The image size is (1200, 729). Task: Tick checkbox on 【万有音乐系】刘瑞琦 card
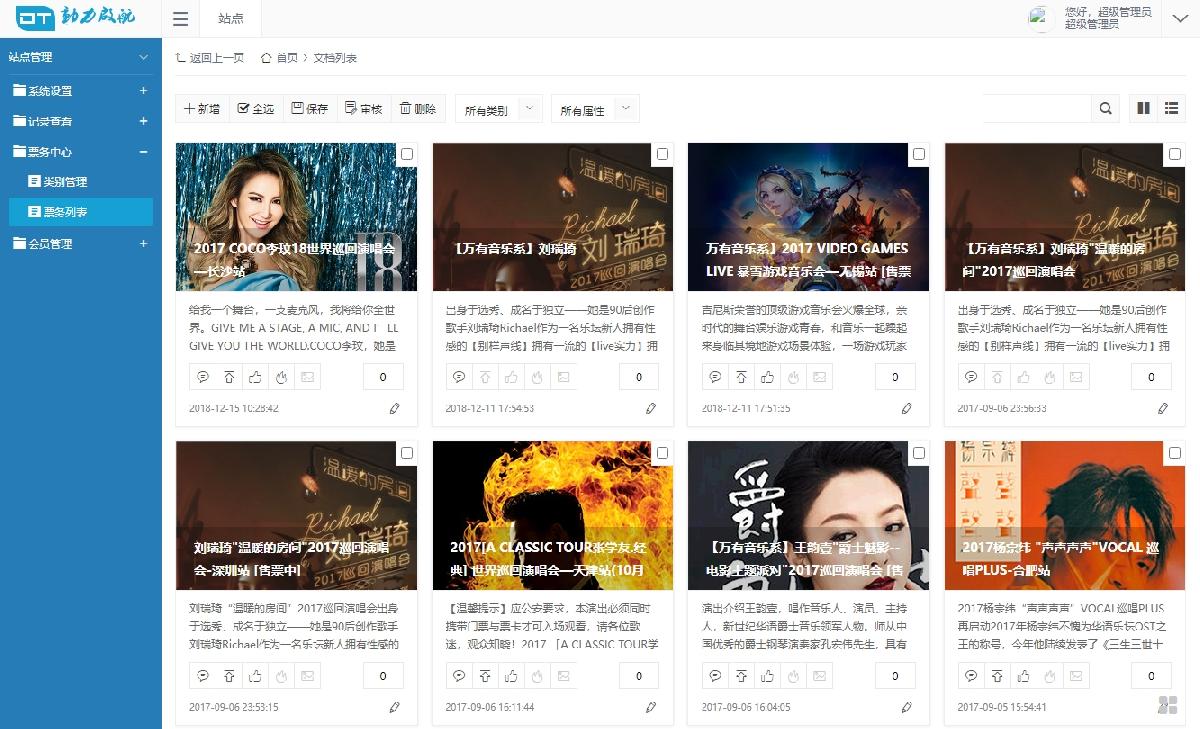pos(663,154)
